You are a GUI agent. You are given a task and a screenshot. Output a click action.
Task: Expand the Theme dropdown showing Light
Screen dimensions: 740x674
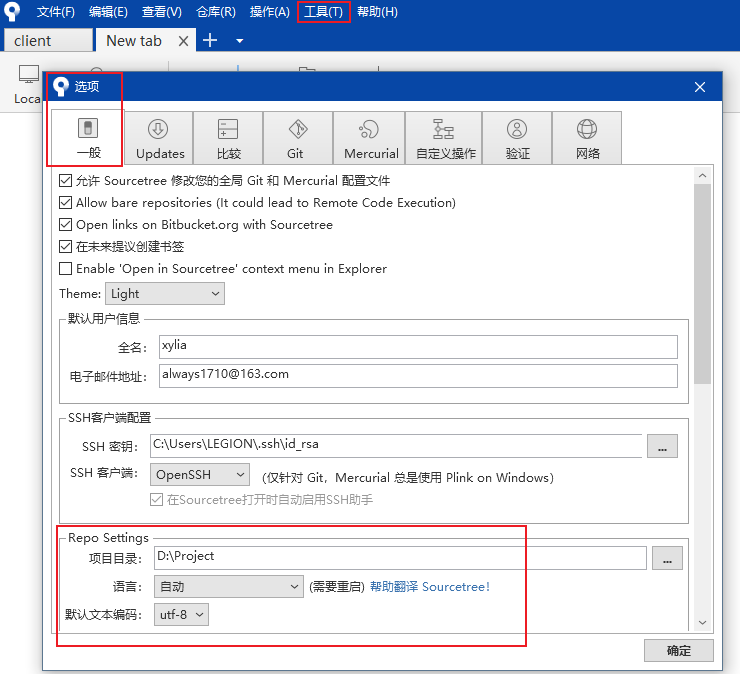[x=165, y=294]
